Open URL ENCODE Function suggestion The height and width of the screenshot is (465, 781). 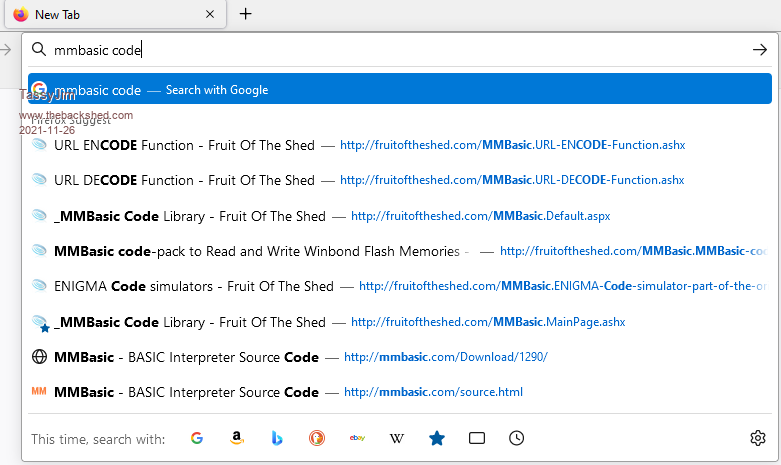[x=184, y=145]
